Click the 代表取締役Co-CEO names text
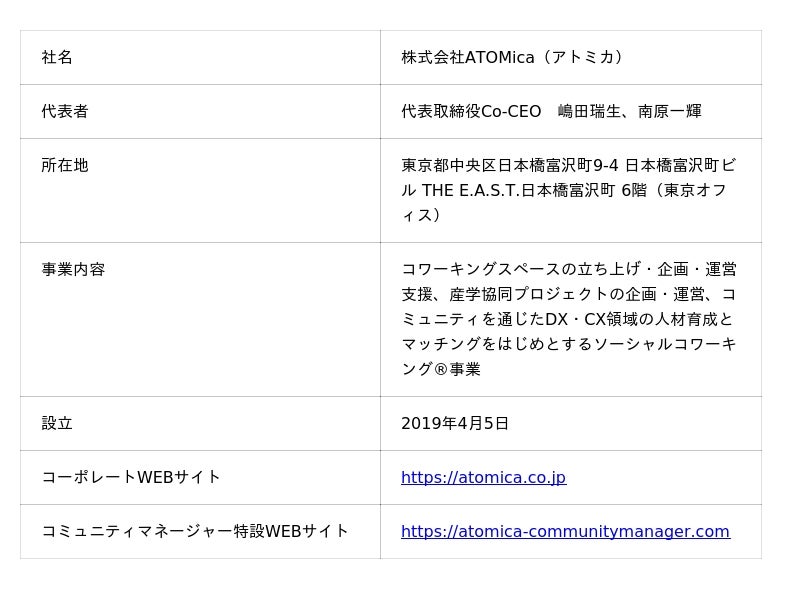This screenshot has height=589, width=800. click(552, 111)
